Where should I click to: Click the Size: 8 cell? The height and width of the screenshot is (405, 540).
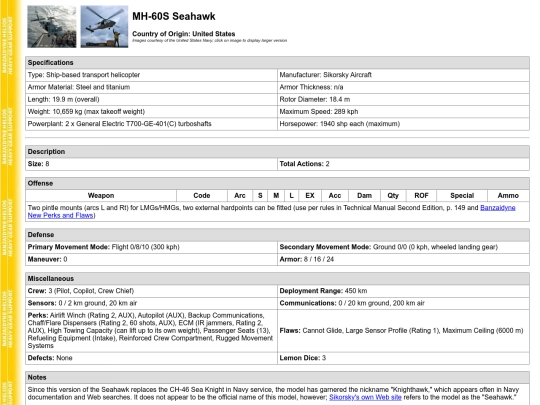pyautogui.click(x=151, y=164)
